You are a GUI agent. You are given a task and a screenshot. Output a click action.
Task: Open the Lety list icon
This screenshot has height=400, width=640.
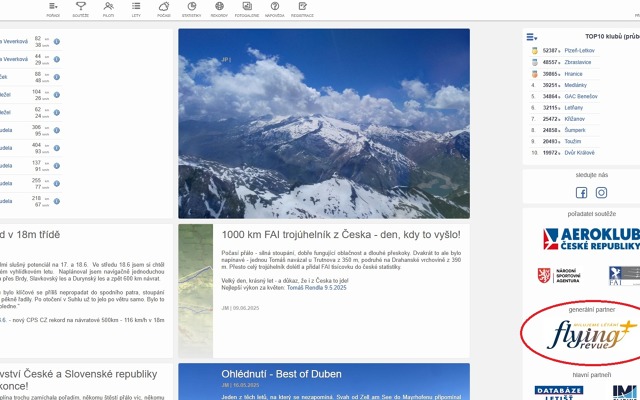point(136,6)
